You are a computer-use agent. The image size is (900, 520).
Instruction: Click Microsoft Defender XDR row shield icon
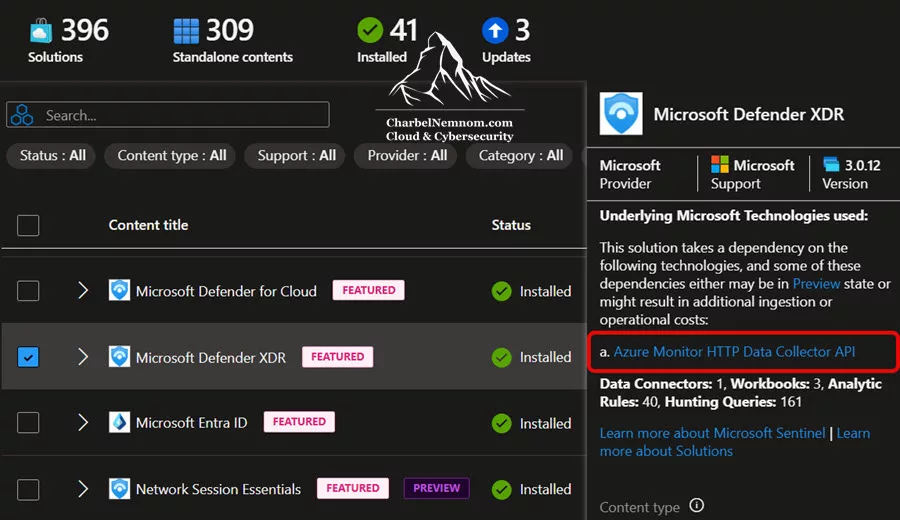coord(119,356)
